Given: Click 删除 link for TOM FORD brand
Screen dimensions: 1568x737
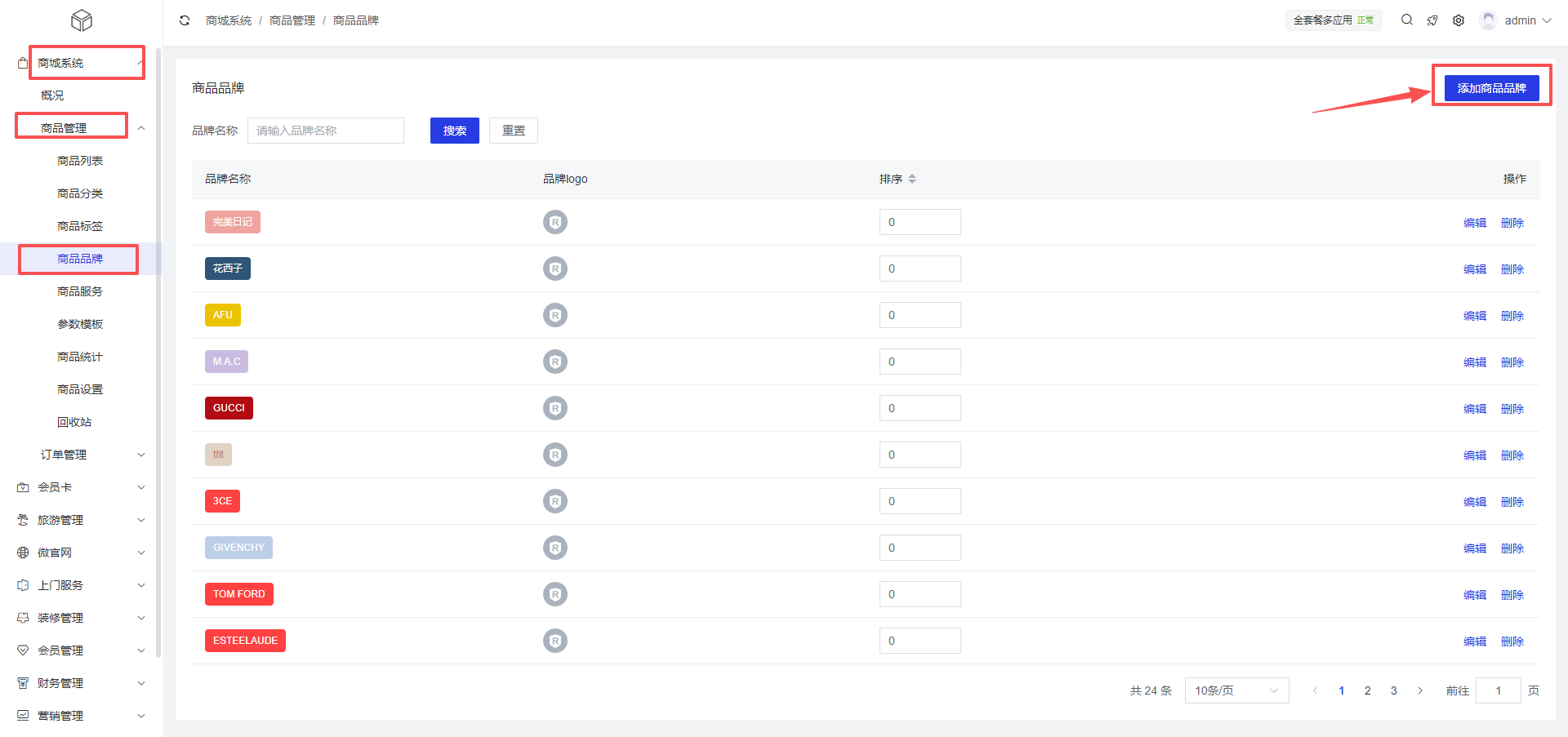Looking at the screenshot, I should click(x=1512, y=595).
